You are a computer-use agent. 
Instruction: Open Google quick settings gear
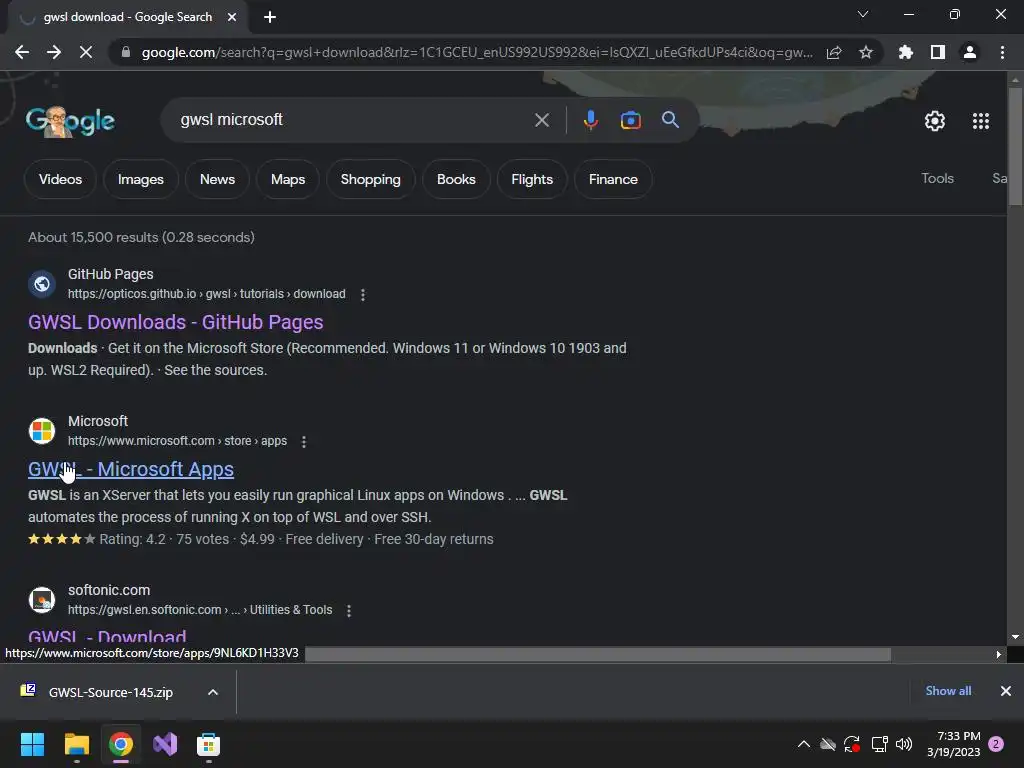click(935, 121)
